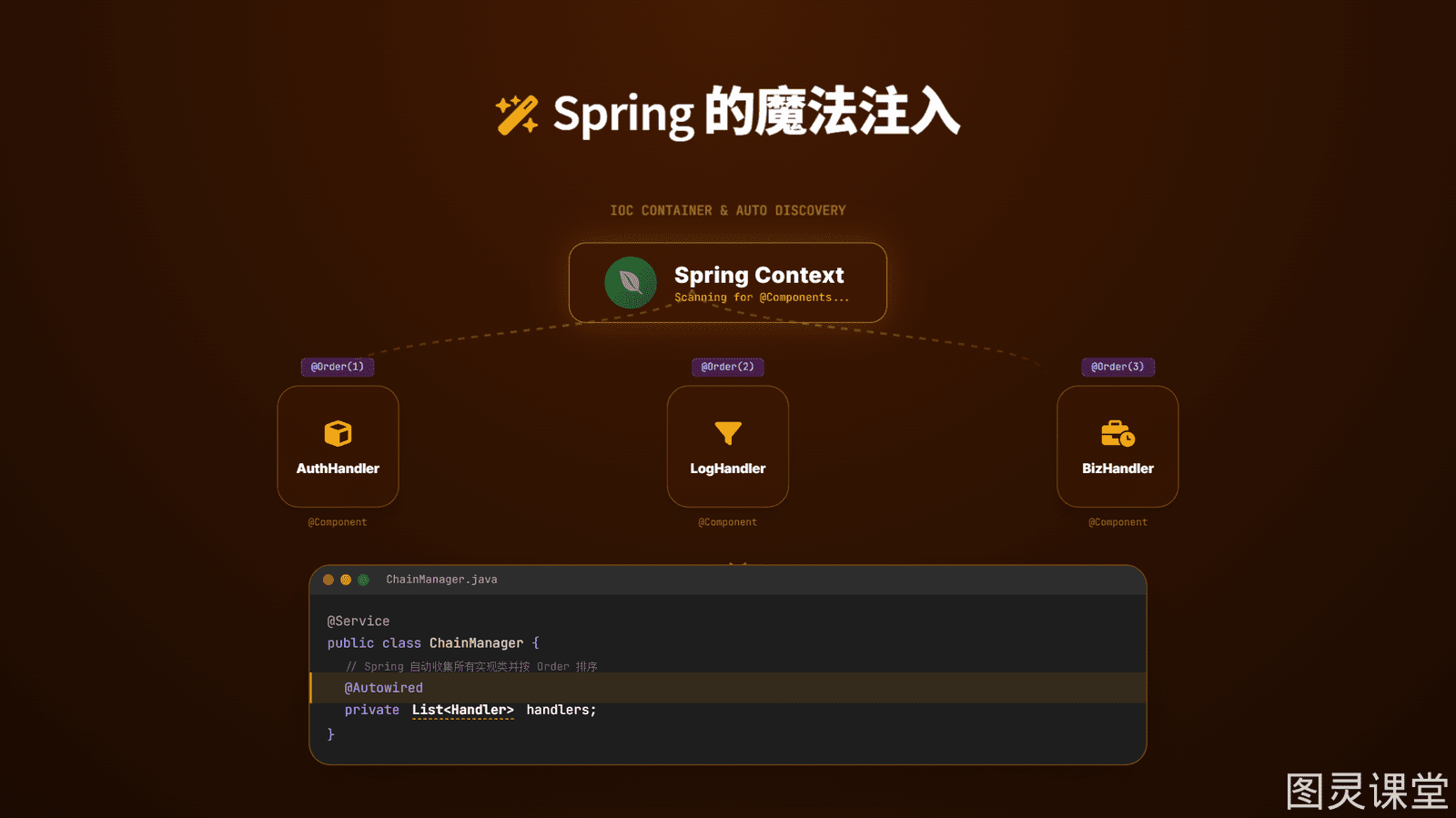Select the LogHandler funnel icon

point(728,433)
